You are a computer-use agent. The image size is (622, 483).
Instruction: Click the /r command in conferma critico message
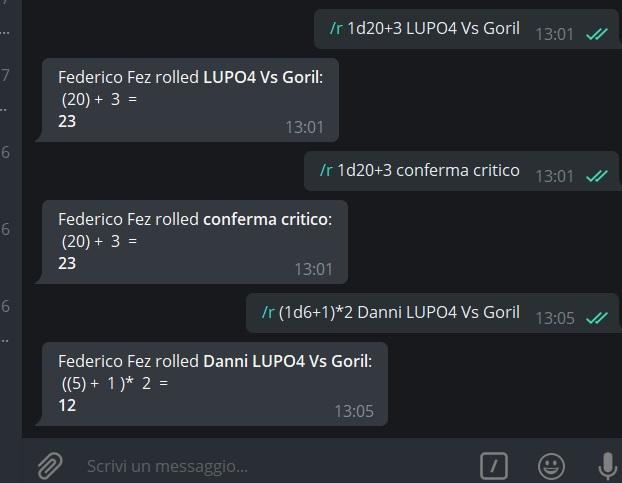click(x=326, y=171)
